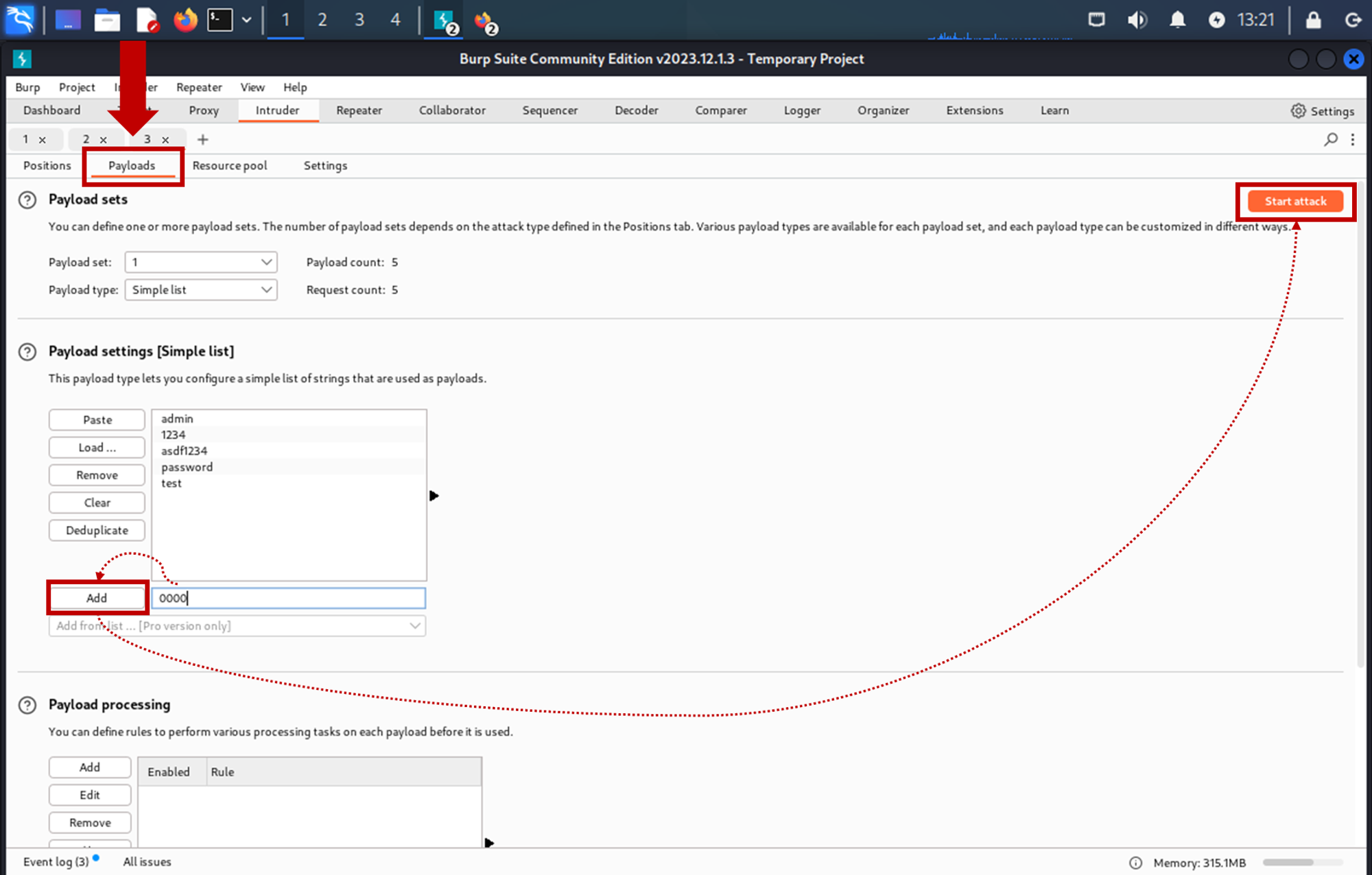The height and width of the screenshot is (875, 1372).
Task: Switch to the Collaborator tab
Action: pyautogui.click(x=452, y=110)
